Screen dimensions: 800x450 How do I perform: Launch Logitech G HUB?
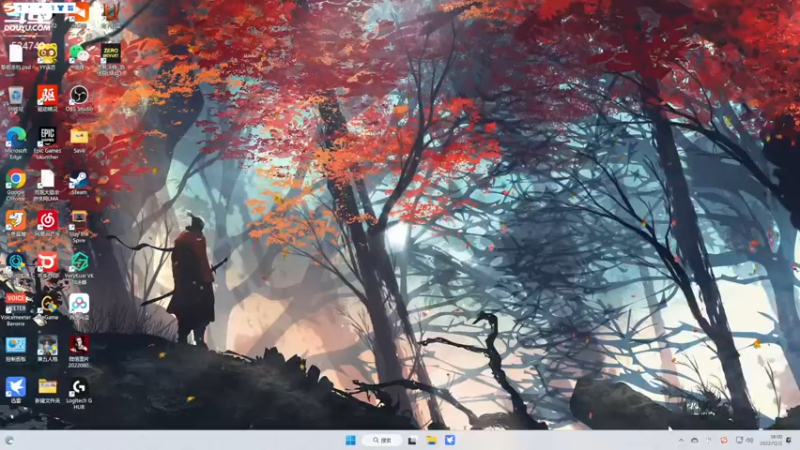coord(79,389)
